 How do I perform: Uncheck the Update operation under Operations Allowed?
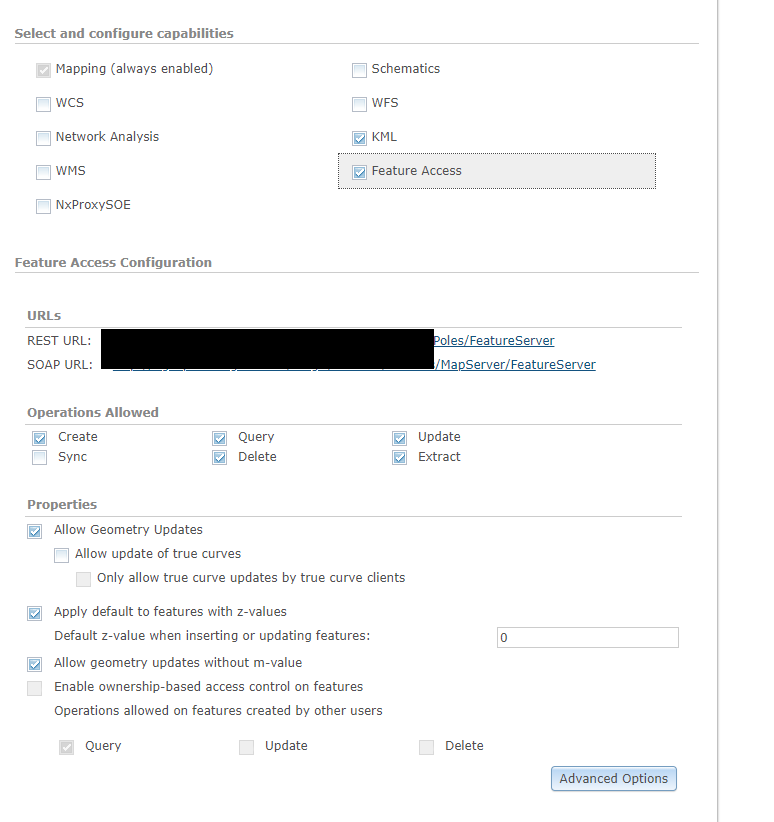pyautogui.click(x=399, y=438)
